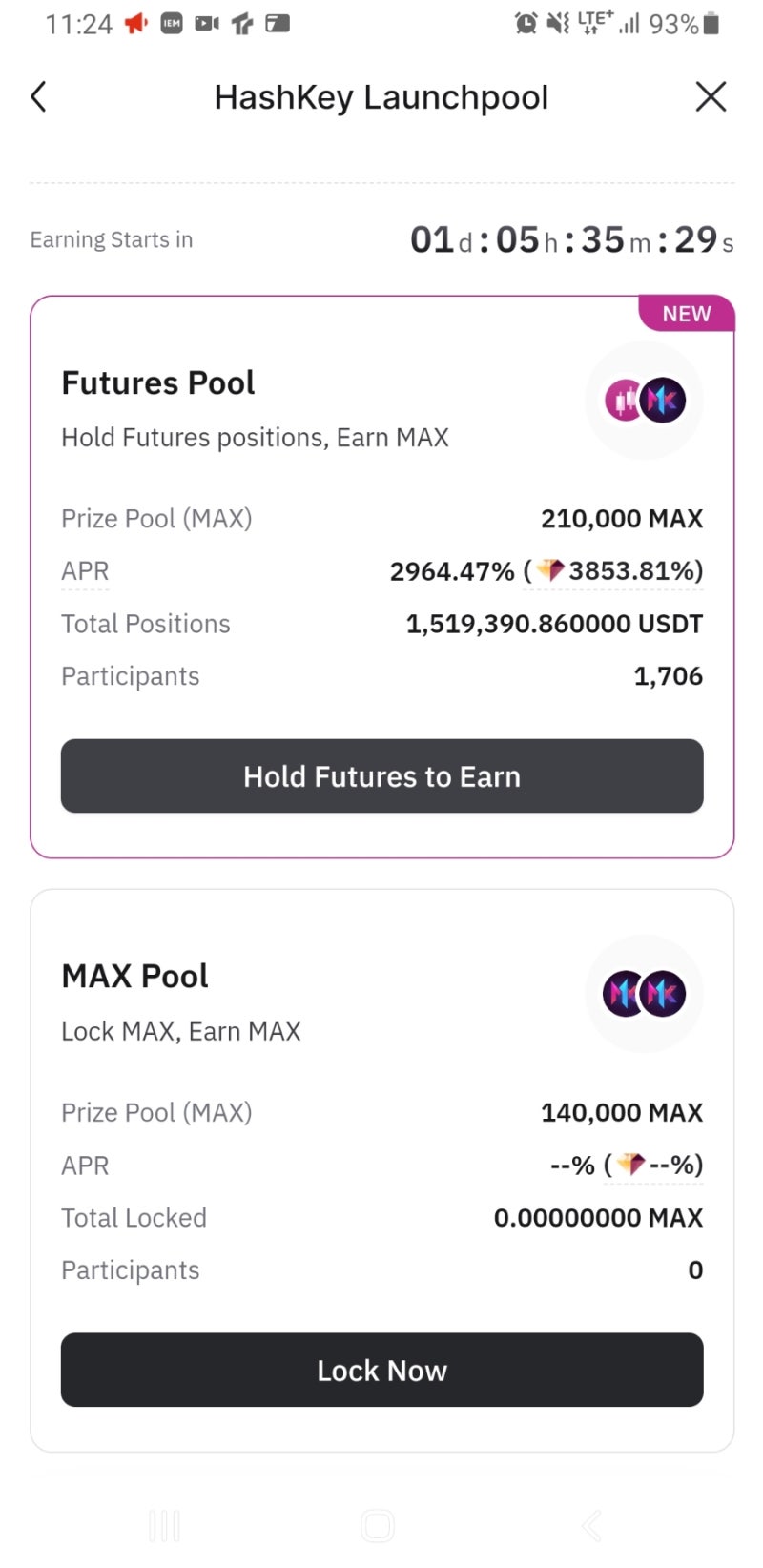Tap the Android back navigation button
The image size is (763, 1568).
(591, 1526)
